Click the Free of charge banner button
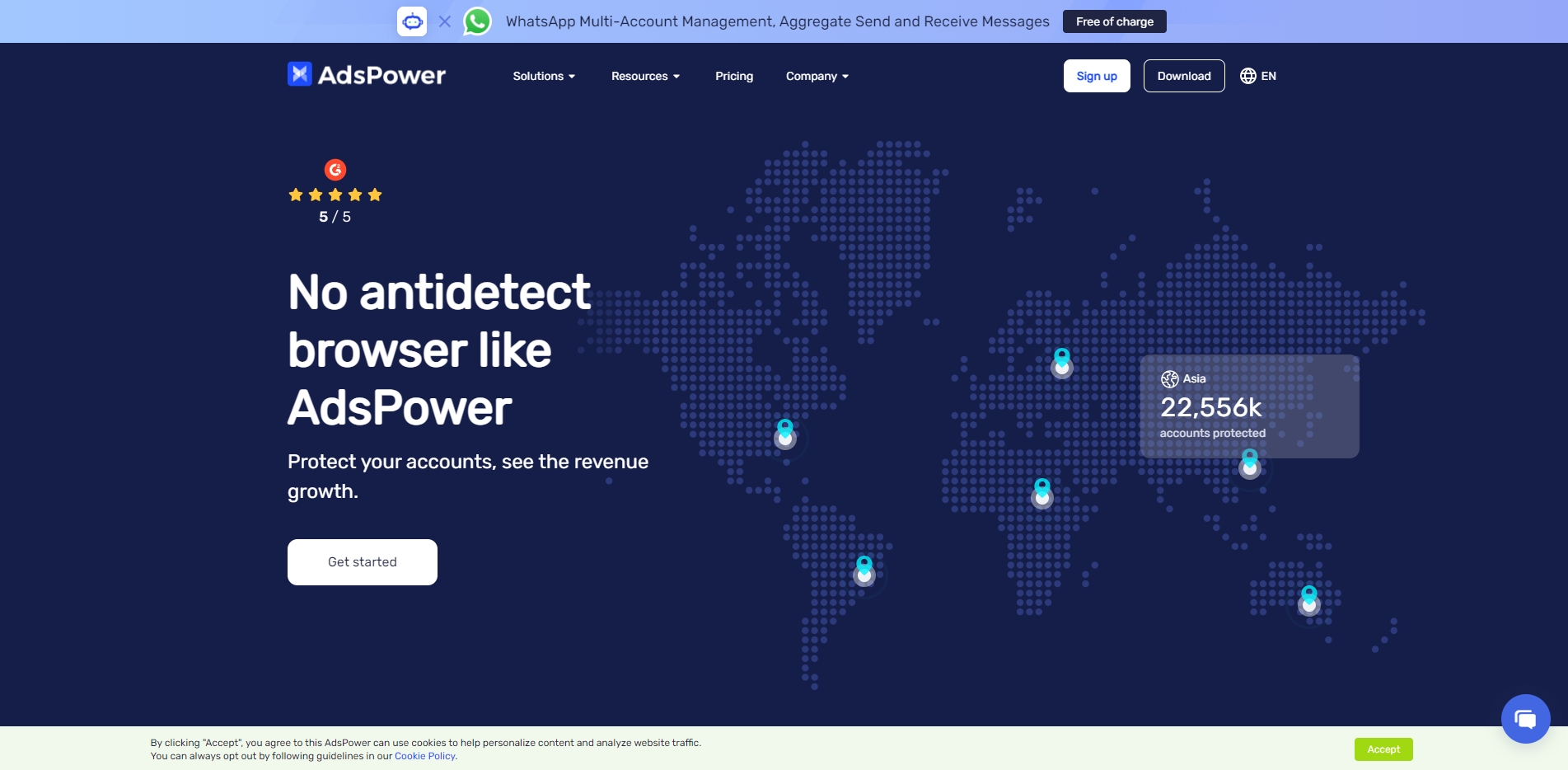 point(1114,21)
